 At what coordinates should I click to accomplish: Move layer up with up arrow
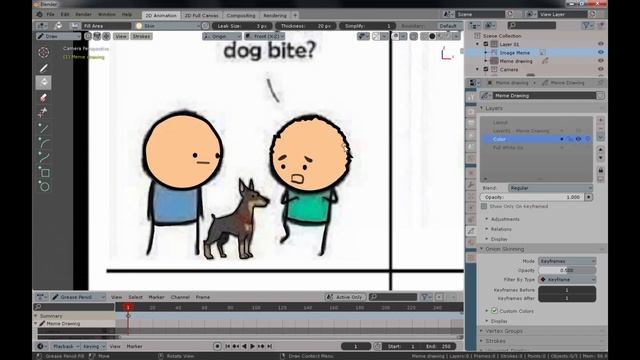600,150
